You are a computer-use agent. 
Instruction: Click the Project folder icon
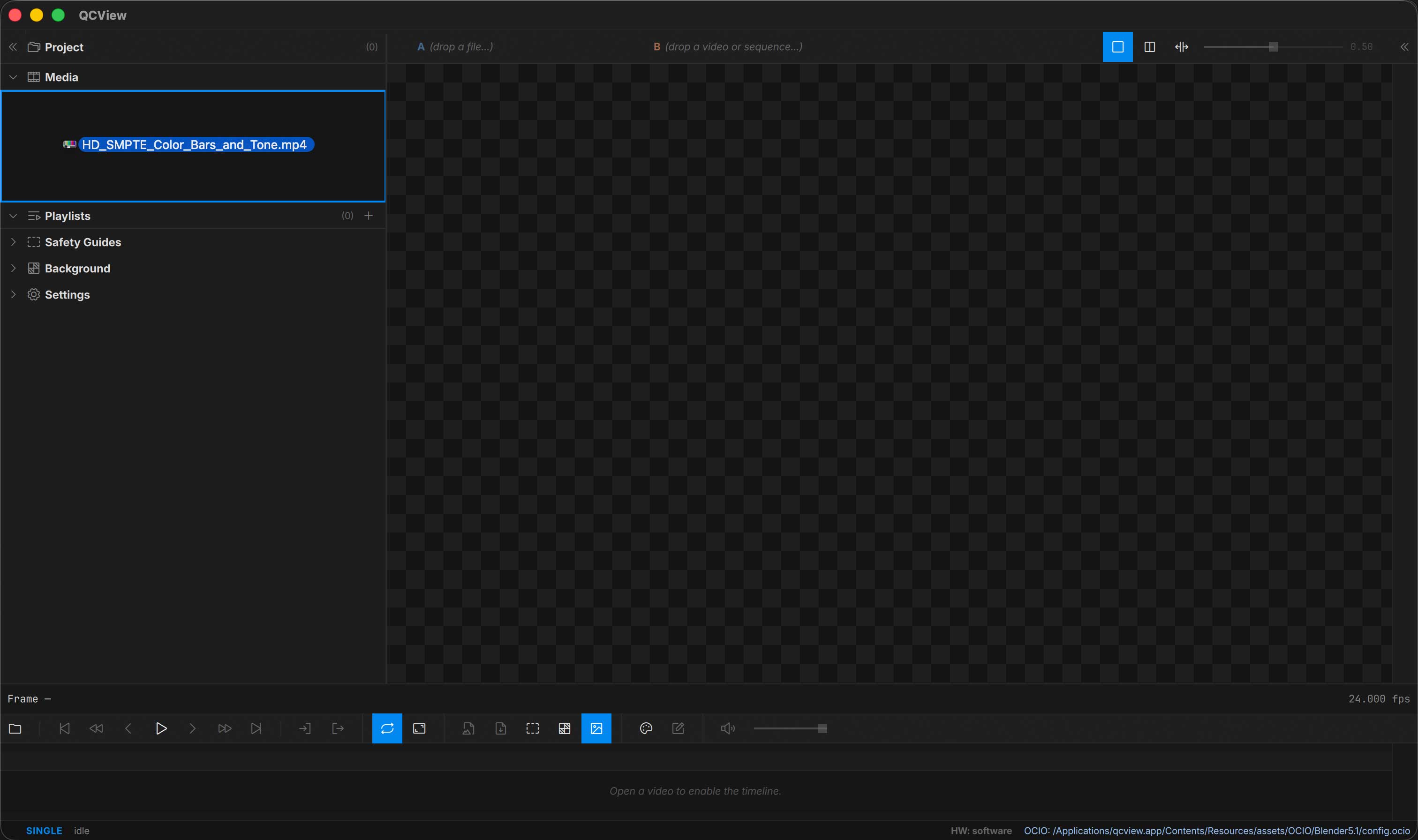pos(34,47)
